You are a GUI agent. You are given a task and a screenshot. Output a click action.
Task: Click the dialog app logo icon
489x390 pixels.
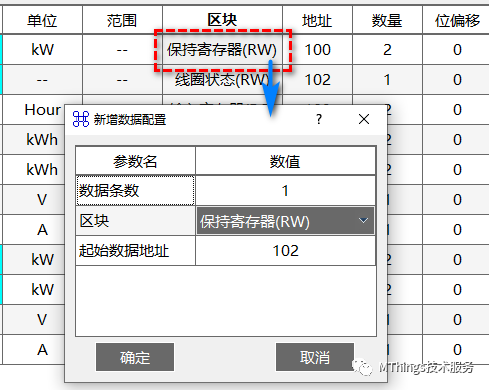81,119
